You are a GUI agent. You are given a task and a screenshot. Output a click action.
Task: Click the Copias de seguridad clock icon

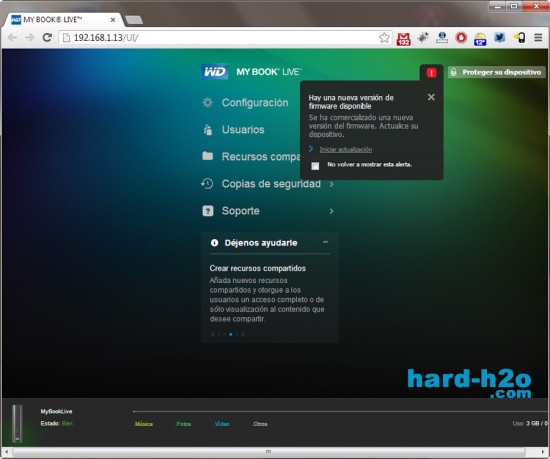[207, 183]
